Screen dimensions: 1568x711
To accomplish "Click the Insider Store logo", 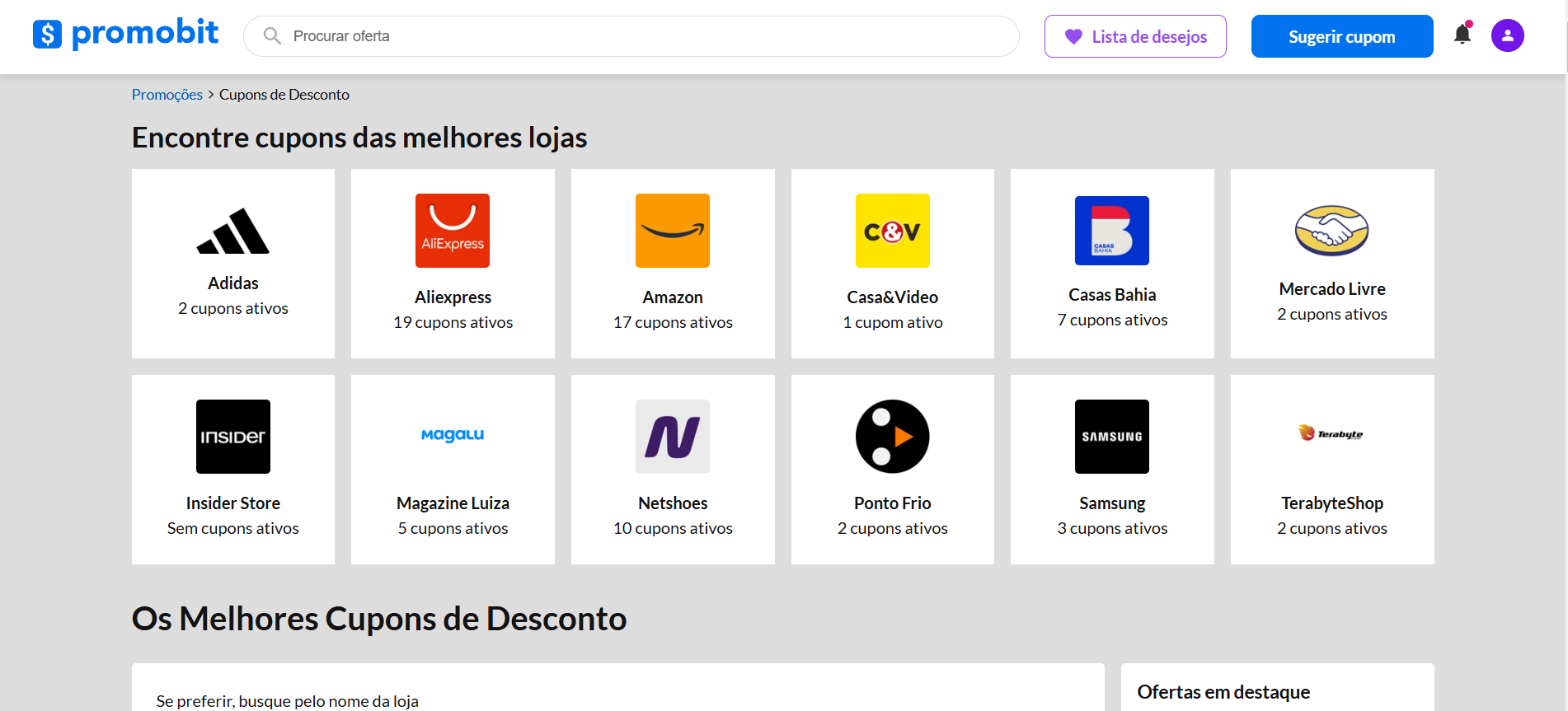I will (x=233, y=437).
